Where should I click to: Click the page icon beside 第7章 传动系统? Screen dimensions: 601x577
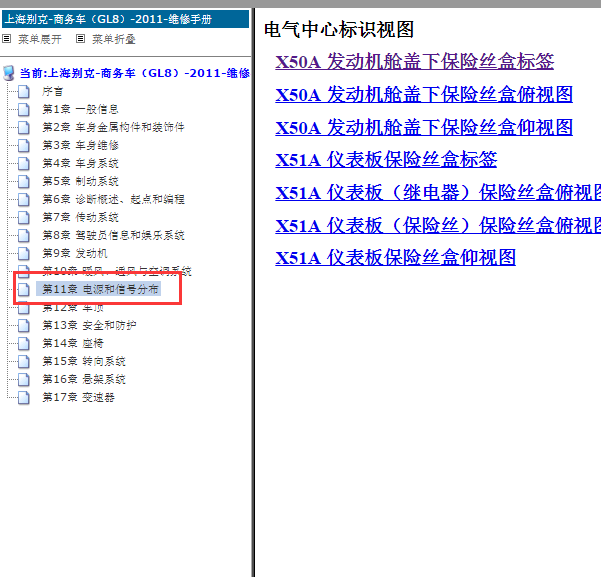[24, 217]
